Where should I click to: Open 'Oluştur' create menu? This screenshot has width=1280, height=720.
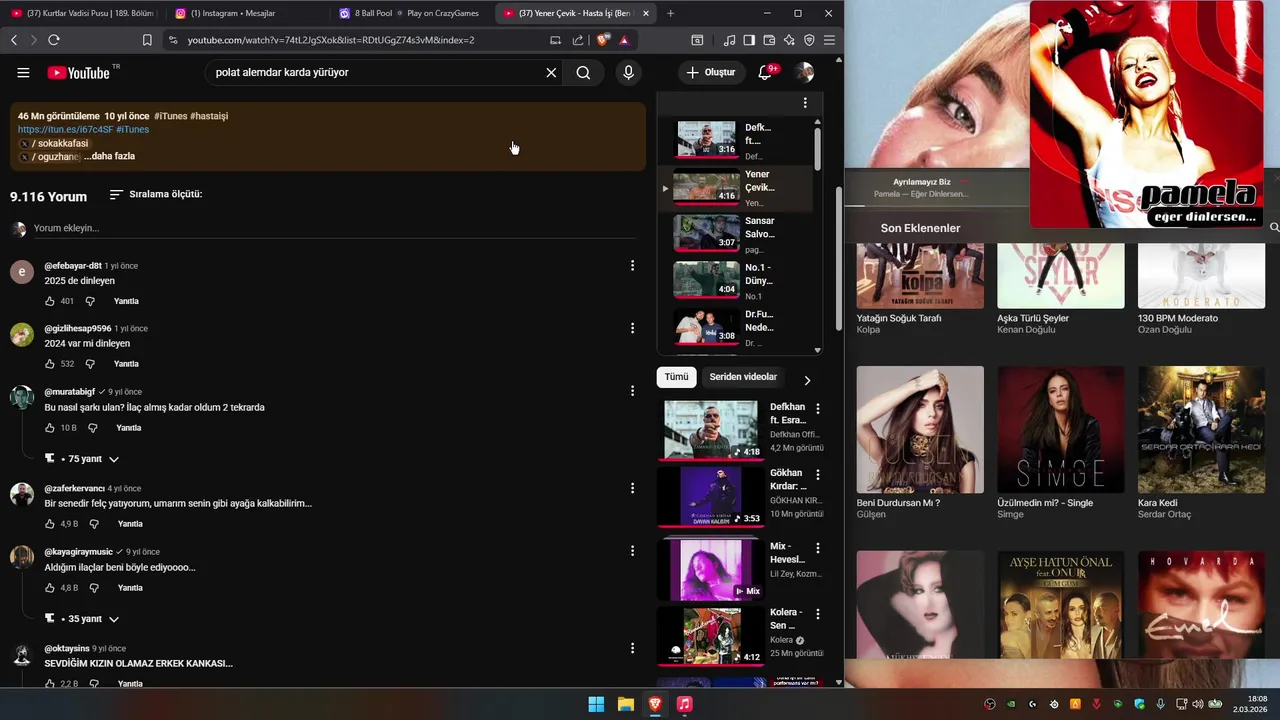point(711,72)
